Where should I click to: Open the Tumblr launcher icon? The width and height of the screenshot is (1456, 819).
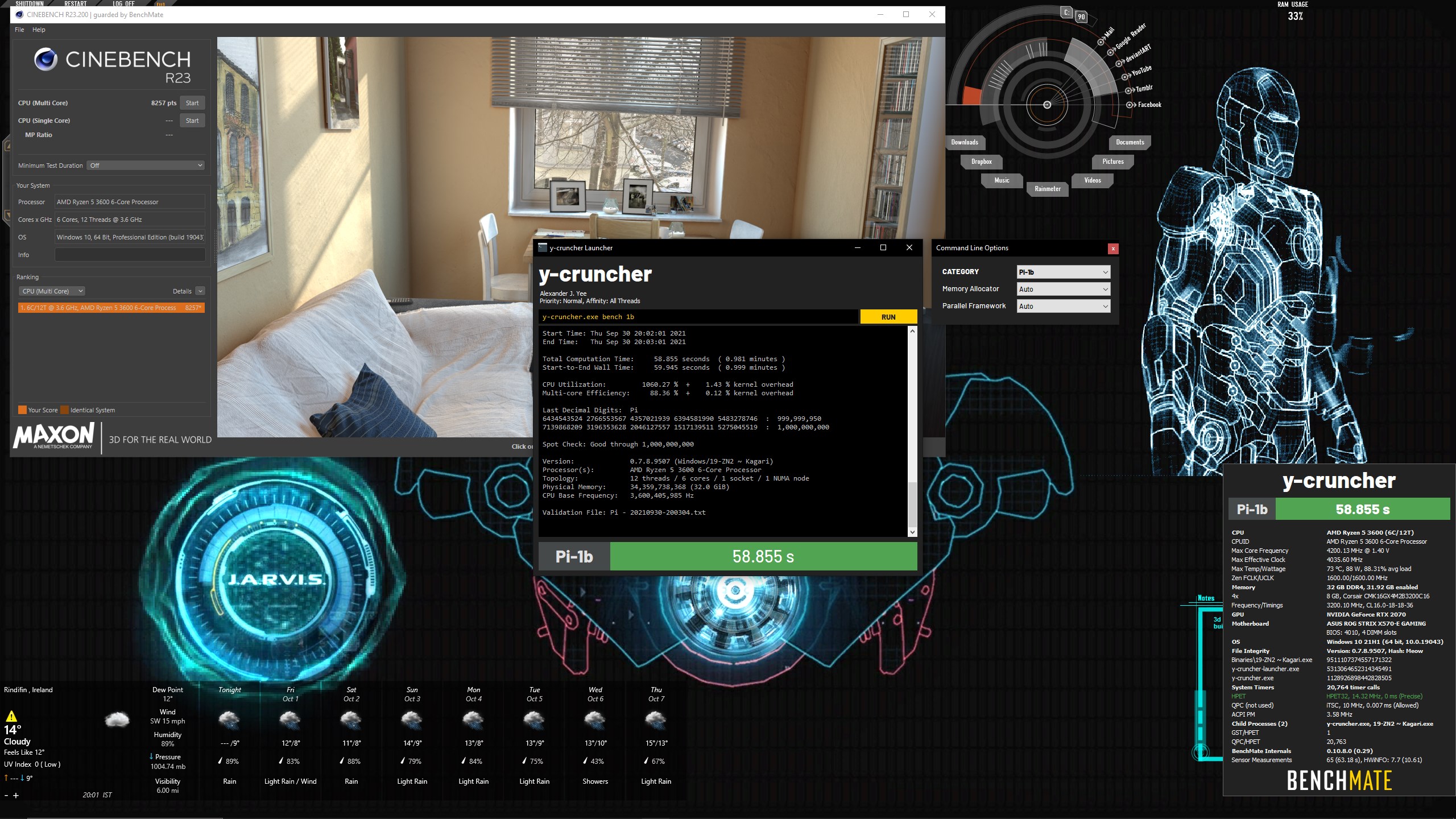click(x=1130, y=90)
